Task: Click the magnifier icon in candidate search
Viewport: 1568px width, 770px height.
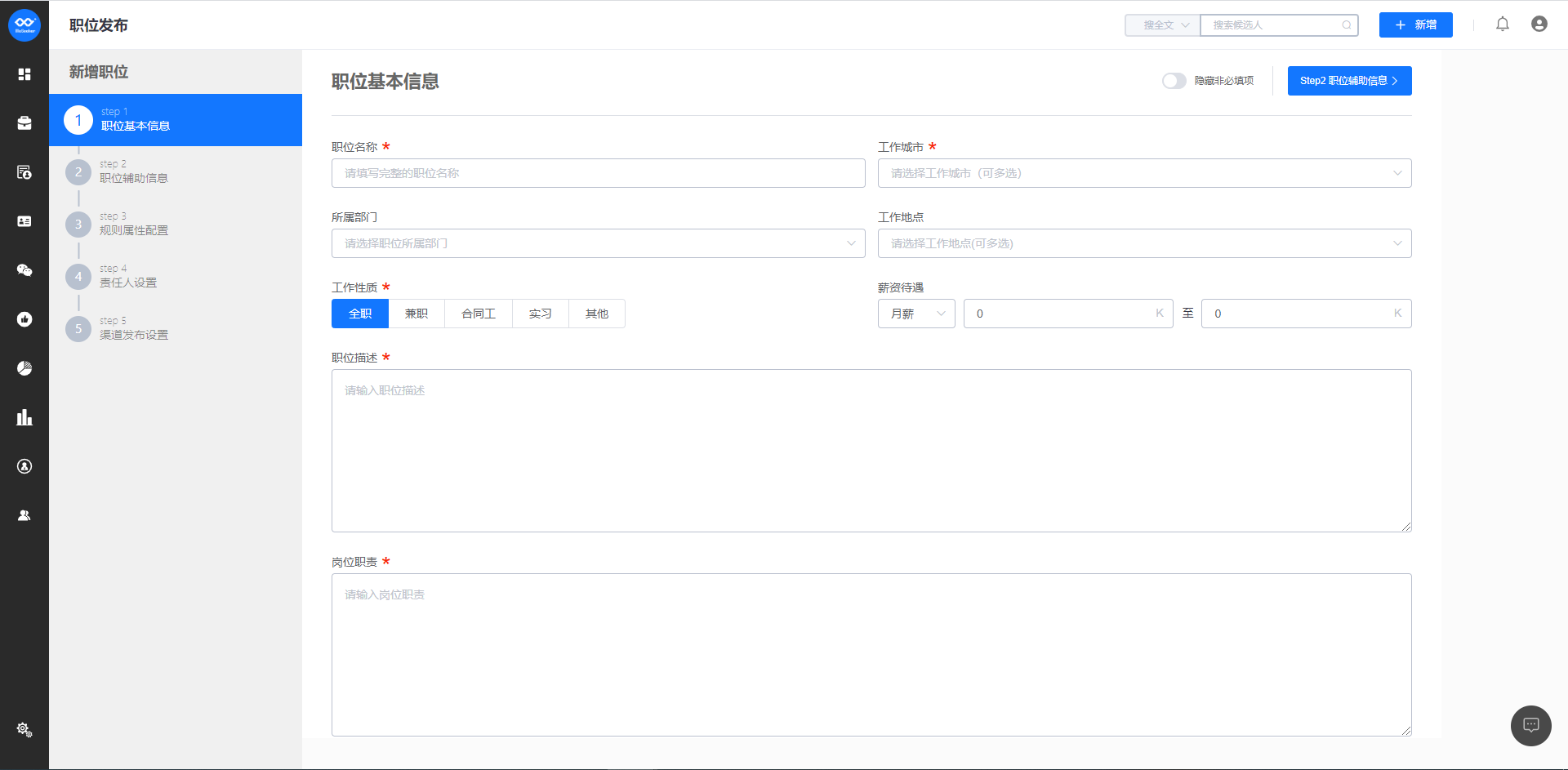Action: [x=1347, y=25]
